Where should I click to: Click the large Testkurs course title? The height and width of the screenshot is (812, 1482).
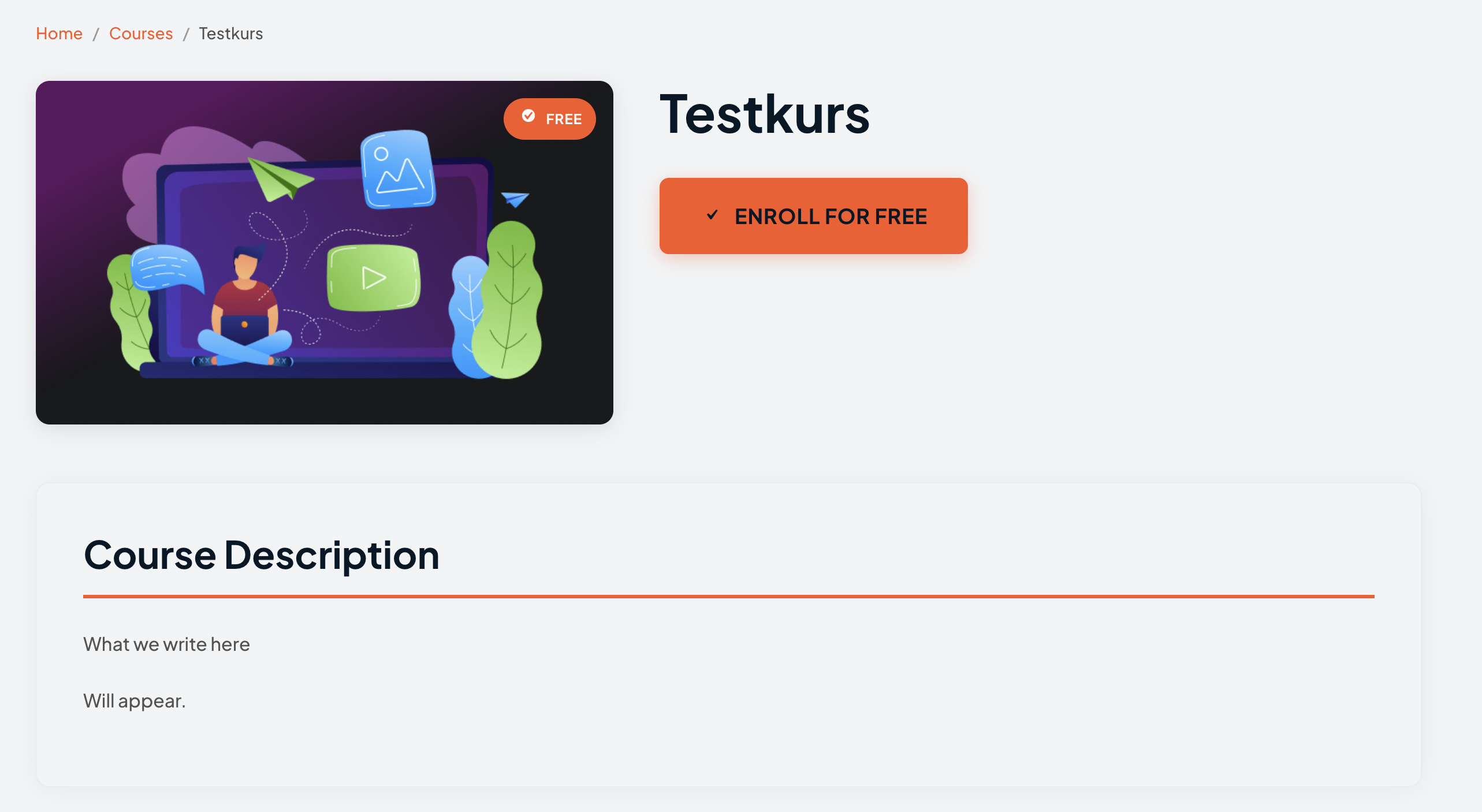(x=765, y=114)
